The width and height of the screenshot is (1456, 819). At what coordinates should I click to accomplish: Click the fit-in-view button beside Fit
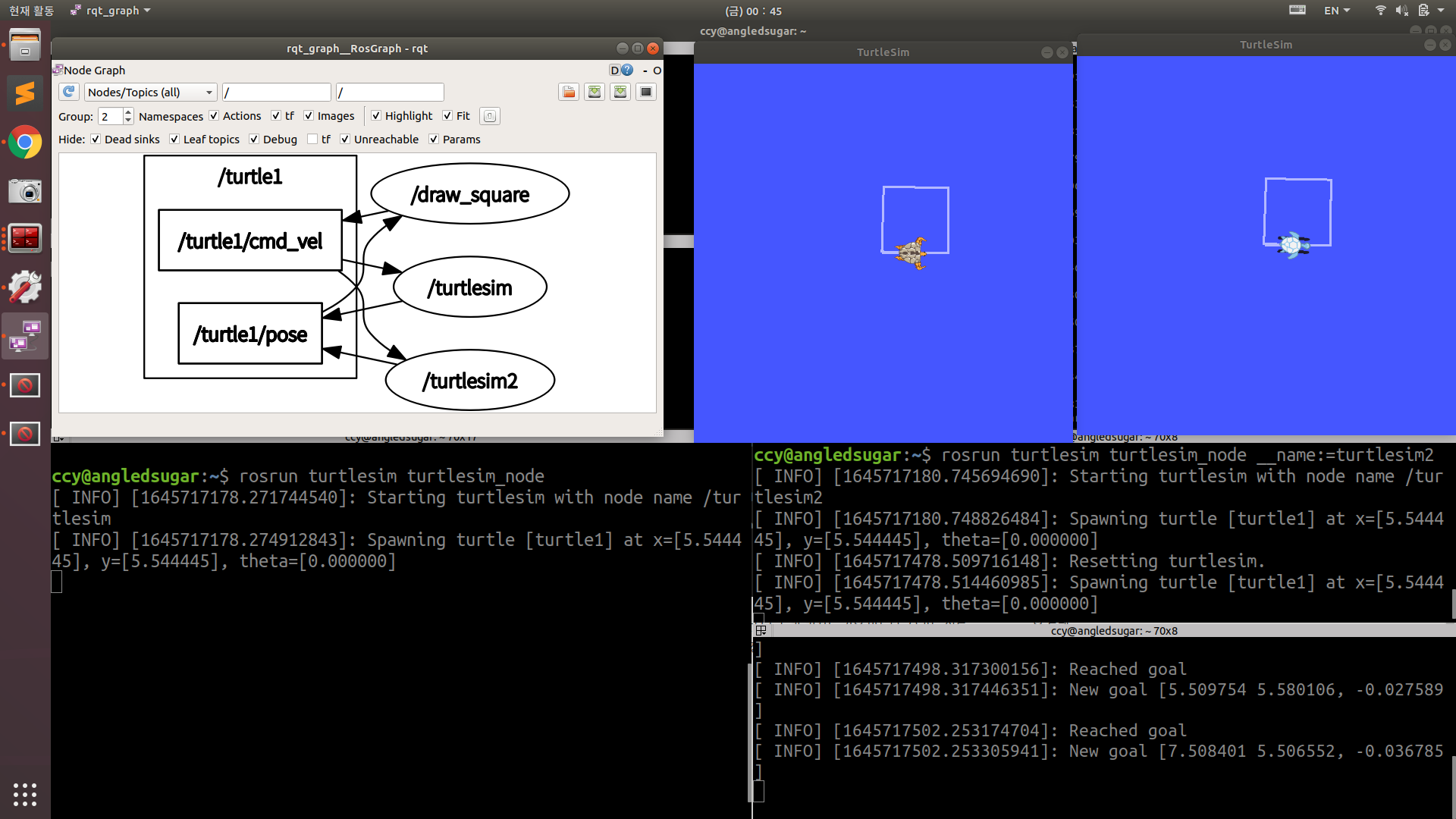click(x=490, y=116)
